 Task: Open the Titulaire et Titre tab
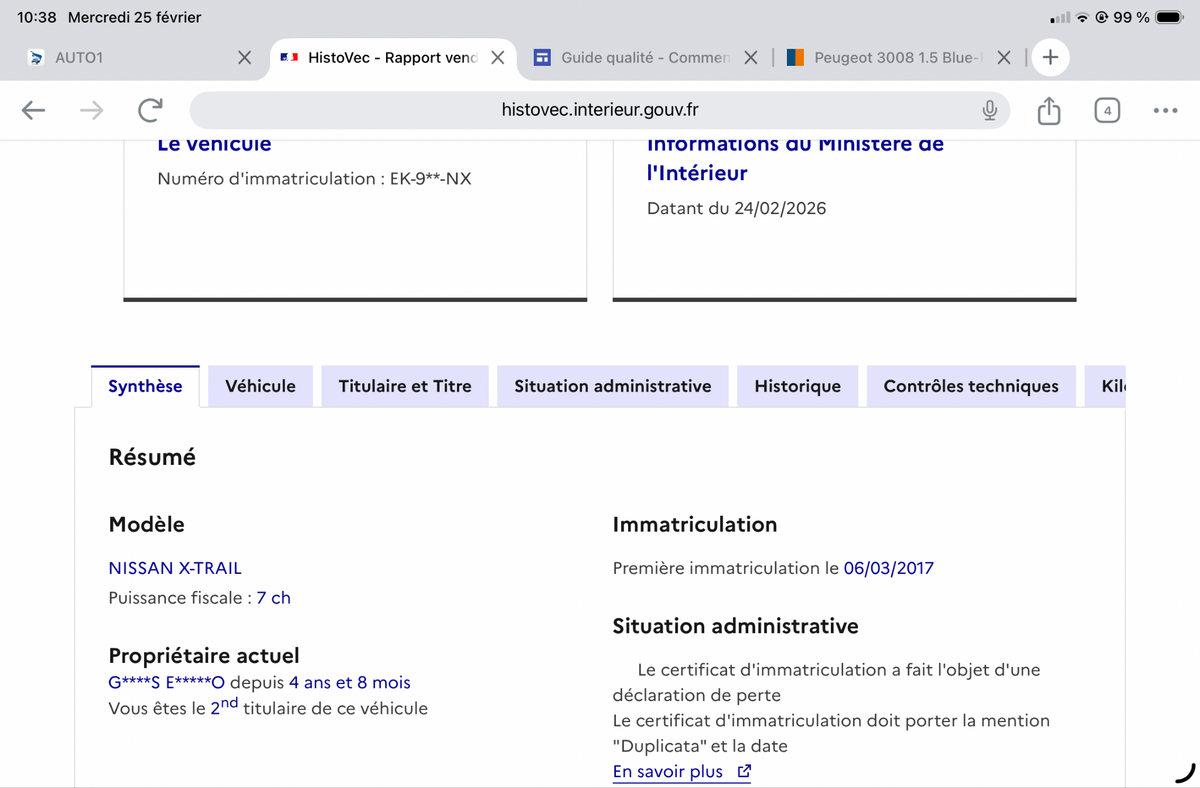click(x=405, y=386)
